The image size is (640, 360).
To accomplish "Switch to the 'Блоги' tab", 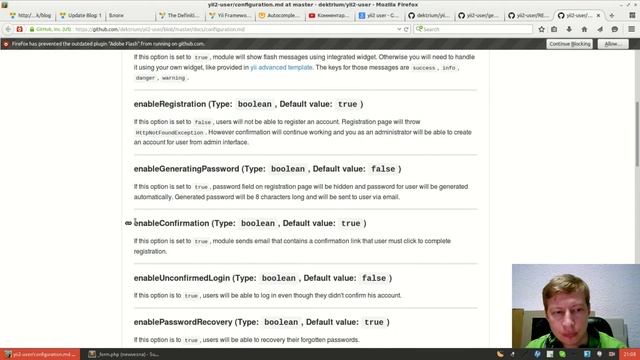I will pyautogui.click(x=131, y=16).
